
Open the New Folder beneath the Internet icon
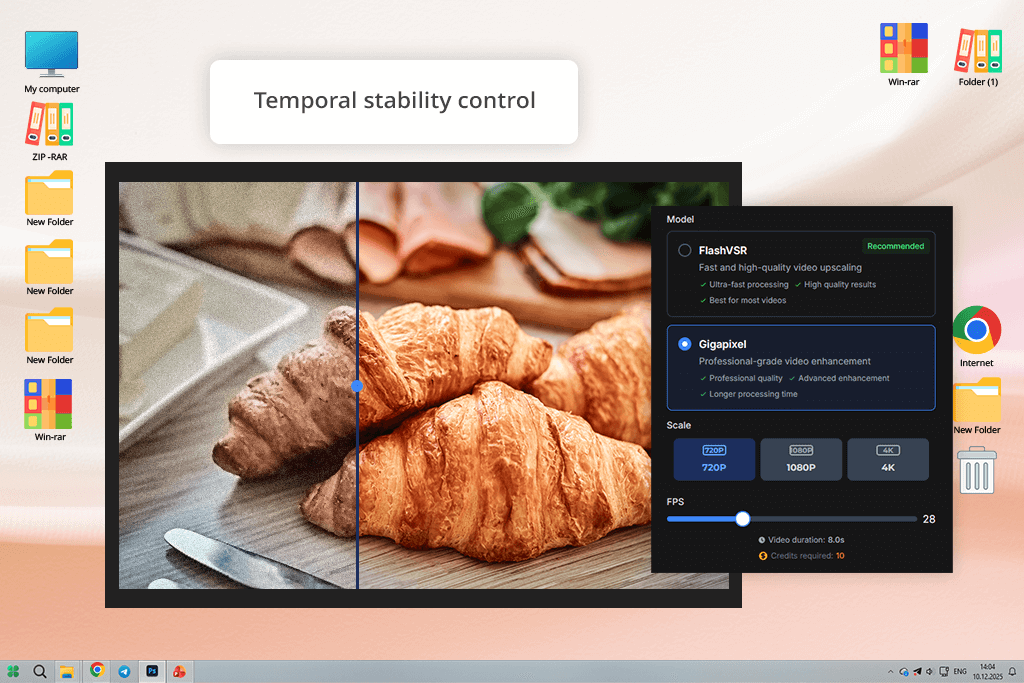tap(977, 406)
